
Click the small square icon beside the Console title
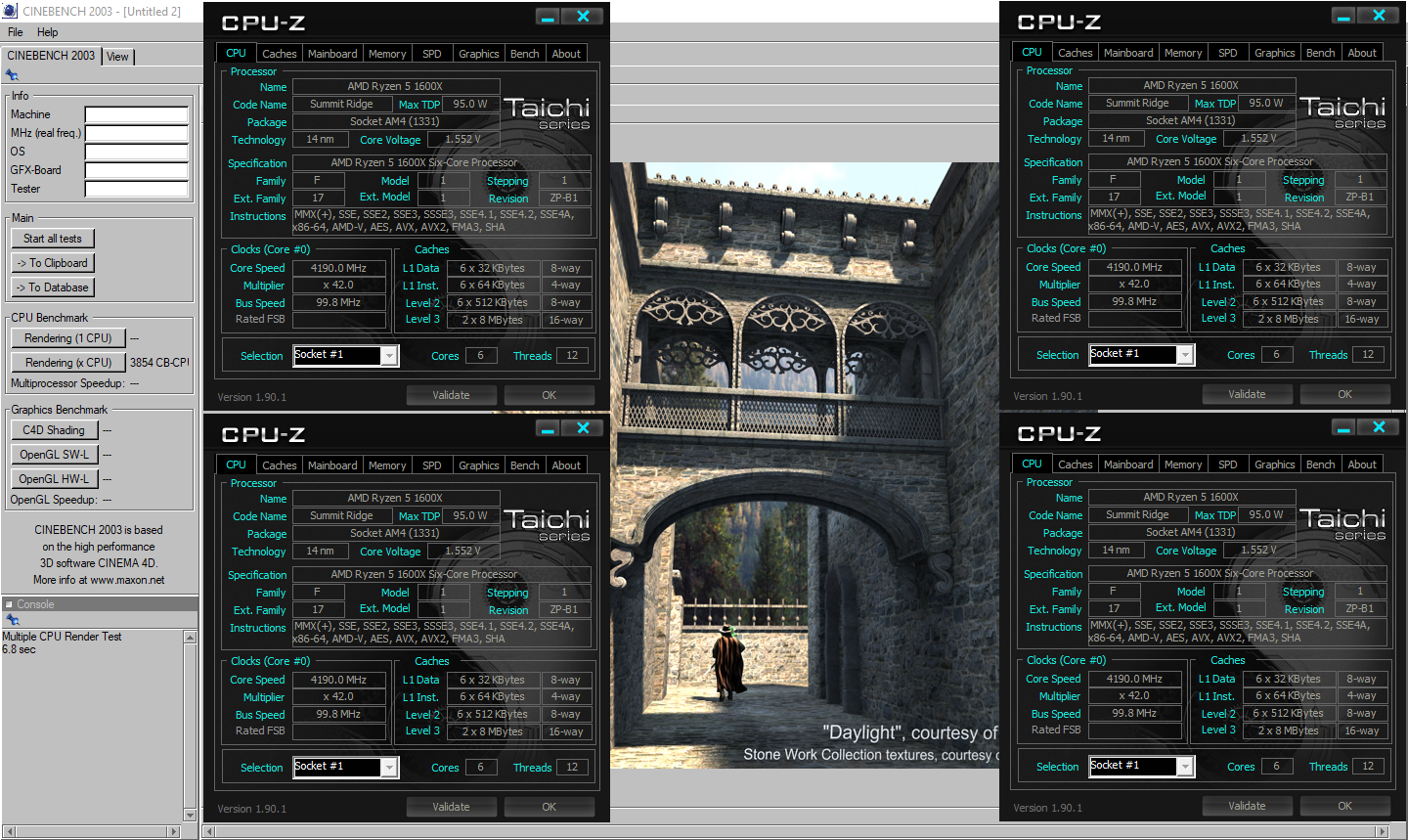click(x=9, y=604)
